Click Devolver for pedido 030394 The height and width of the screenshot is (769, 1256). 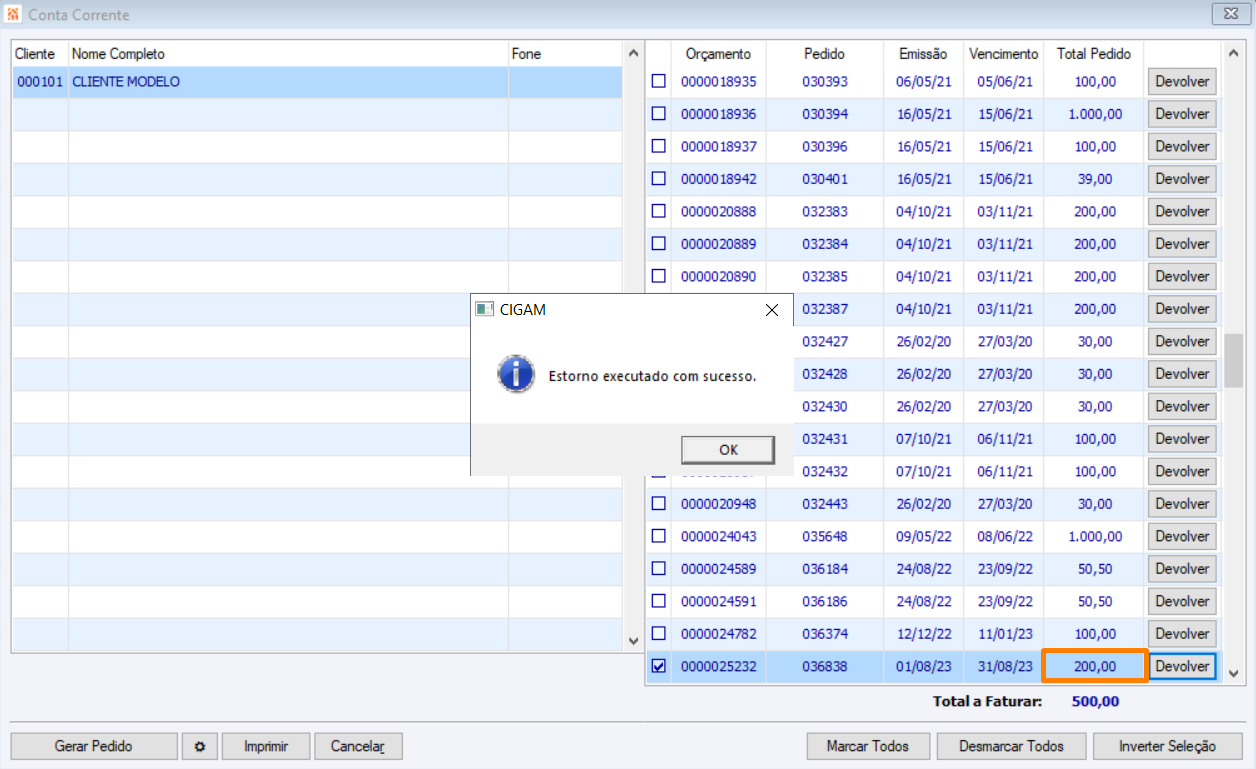pos(1182,114)
